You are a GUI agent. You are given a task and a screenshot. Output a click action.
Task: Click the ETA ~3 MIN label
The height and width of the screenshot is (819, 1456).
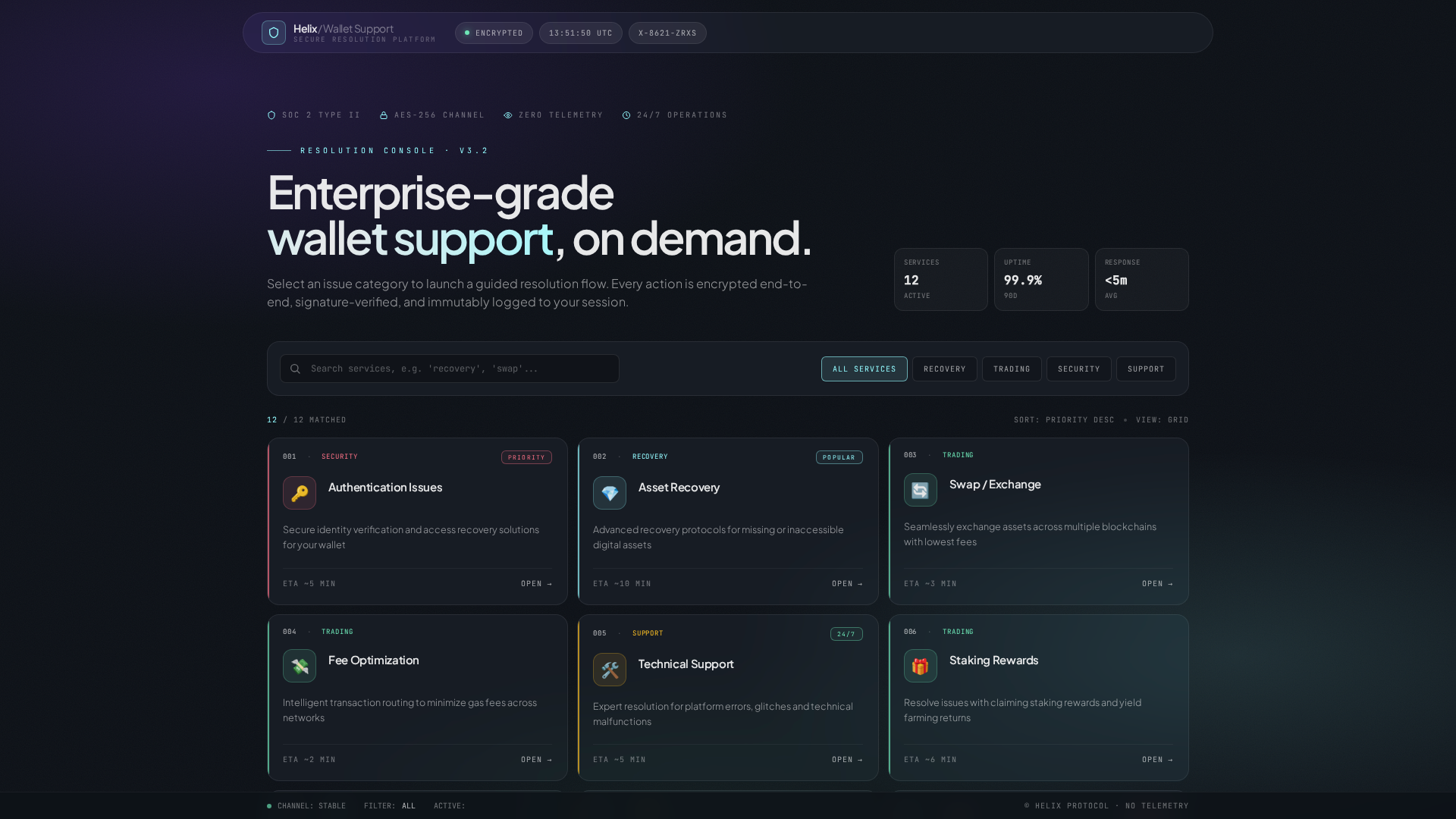930,584
